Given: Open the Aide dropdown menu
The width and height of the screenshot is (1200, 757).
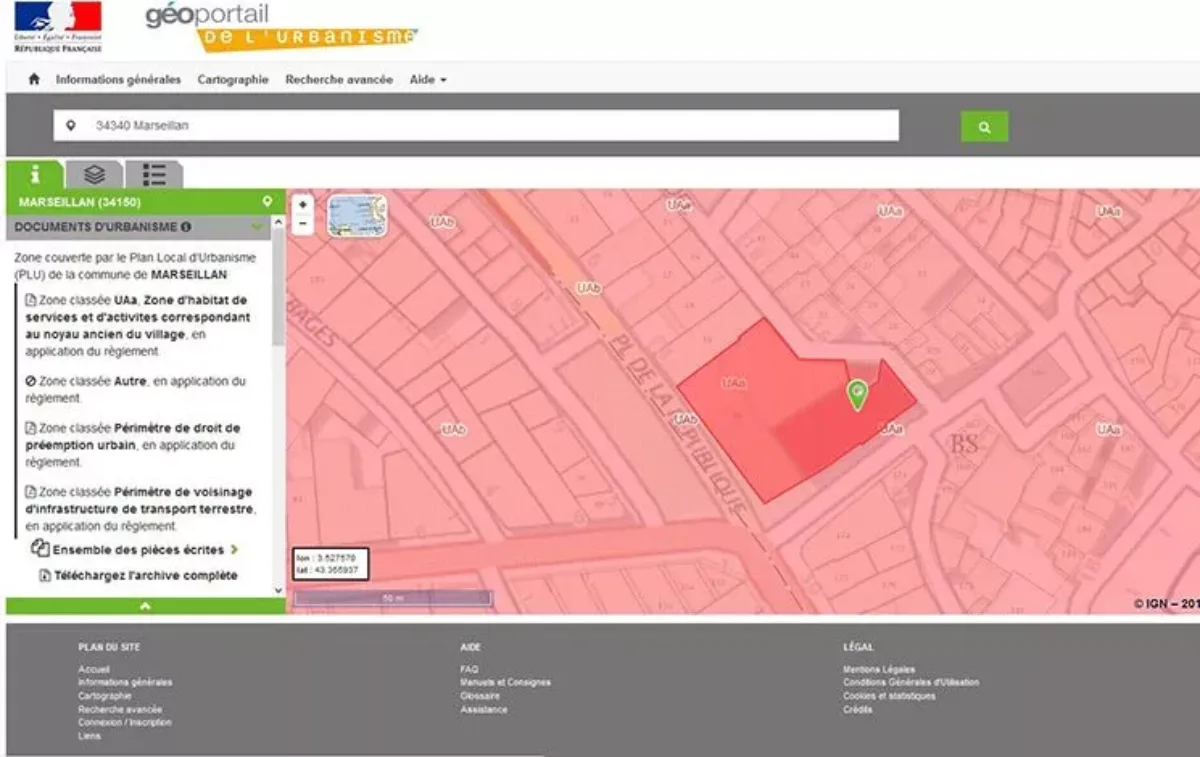Looking at the screenshot, I should (427, 80).
